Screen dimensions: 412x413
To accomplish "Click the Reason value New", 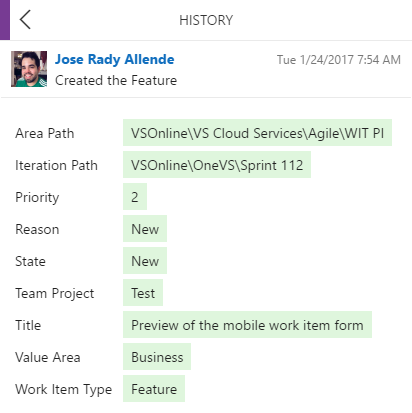I will (x=145, y=229).
